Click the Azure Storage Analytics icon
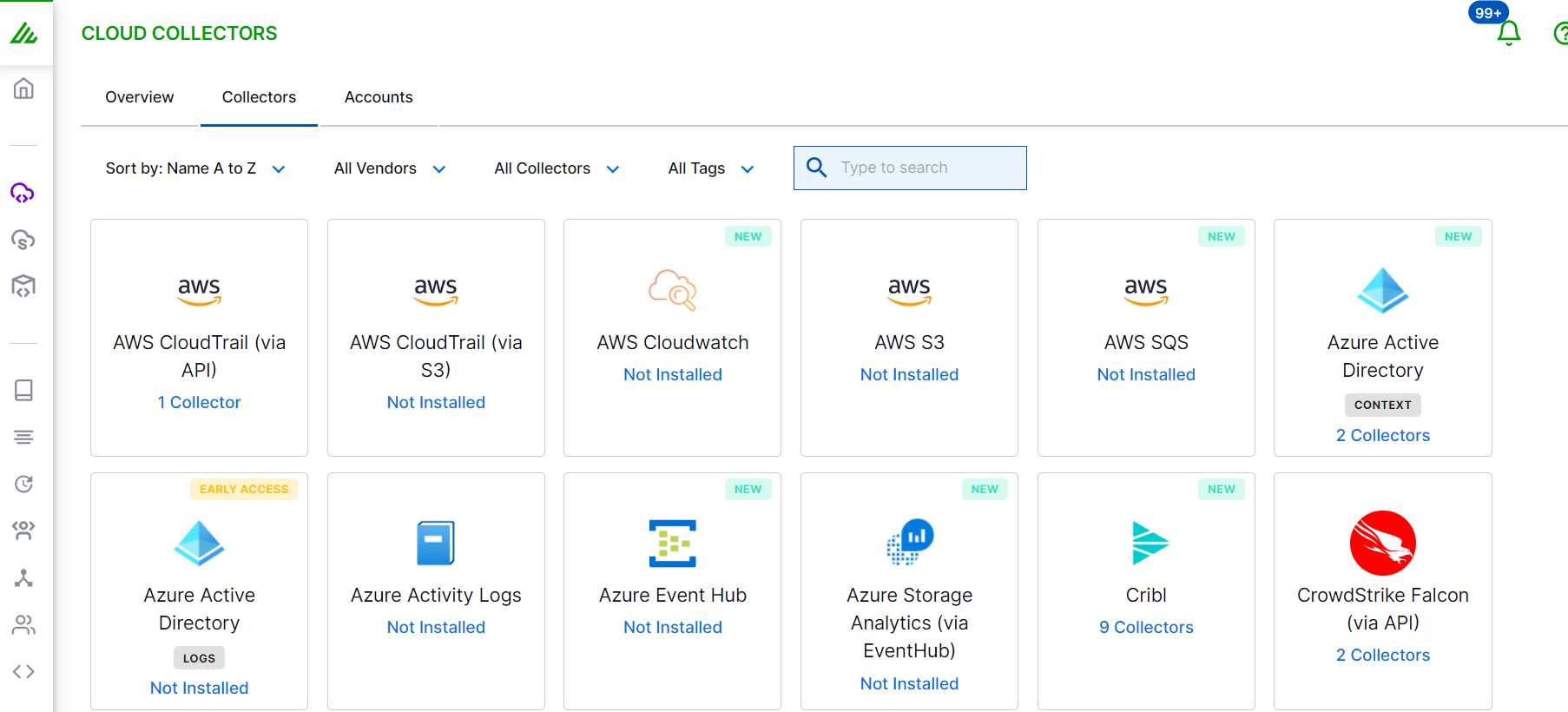Screen dimensions: 1568x712 tap(910, 542)
